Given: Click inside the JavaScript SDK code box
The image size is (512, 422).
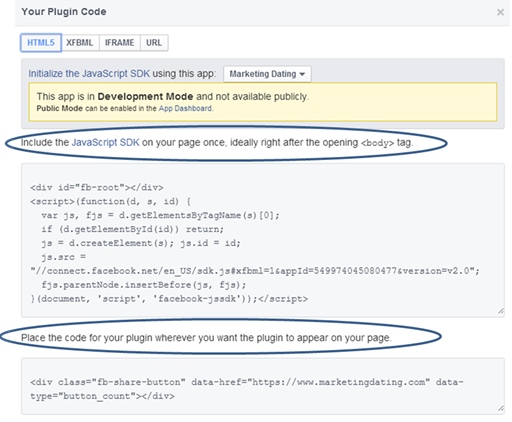Looking at the screenshot, I should (x=263, y=240).
